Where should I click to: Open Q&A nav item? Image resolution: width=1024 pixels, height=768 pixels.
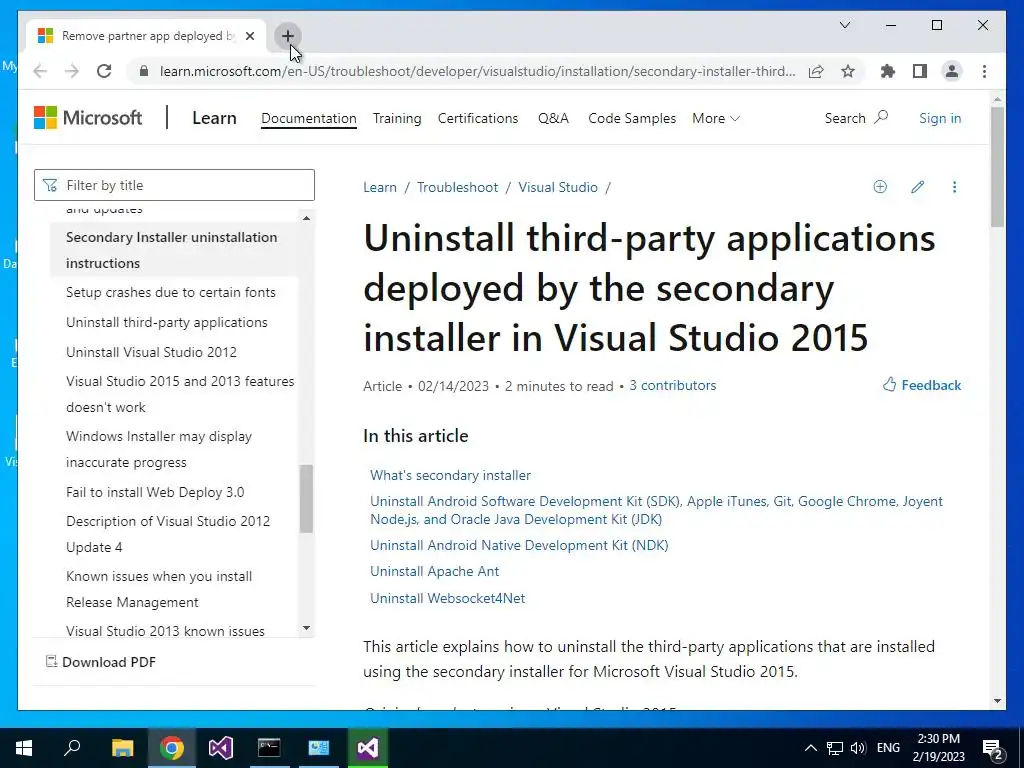coord(553,118)
